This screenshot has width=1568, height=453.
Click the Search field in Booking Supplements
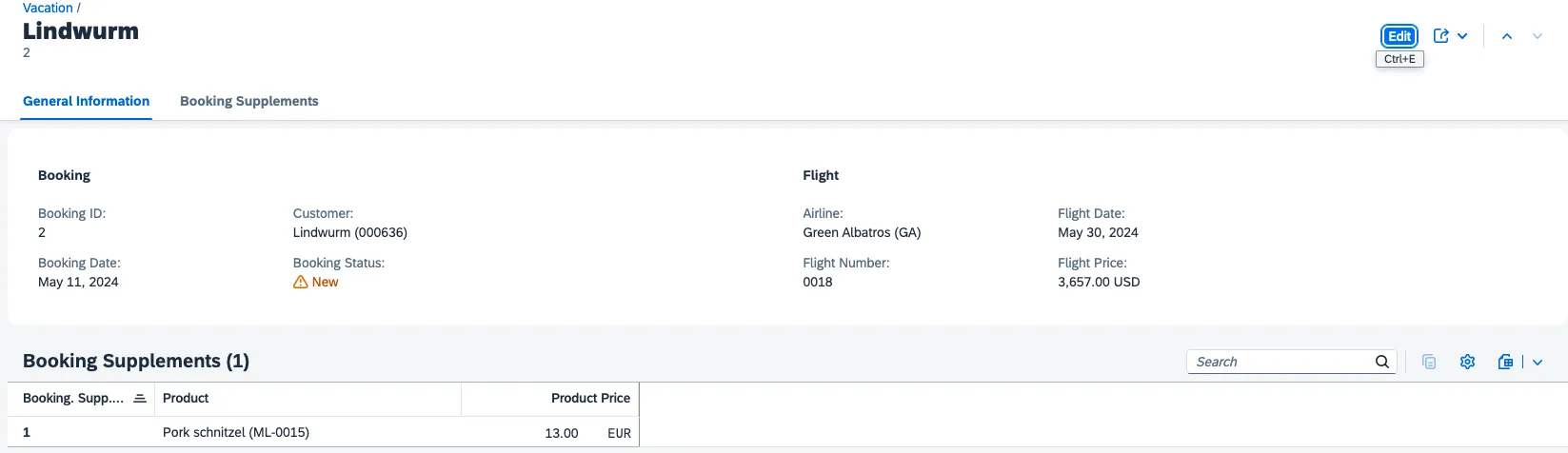click(x=1280, y=362)
